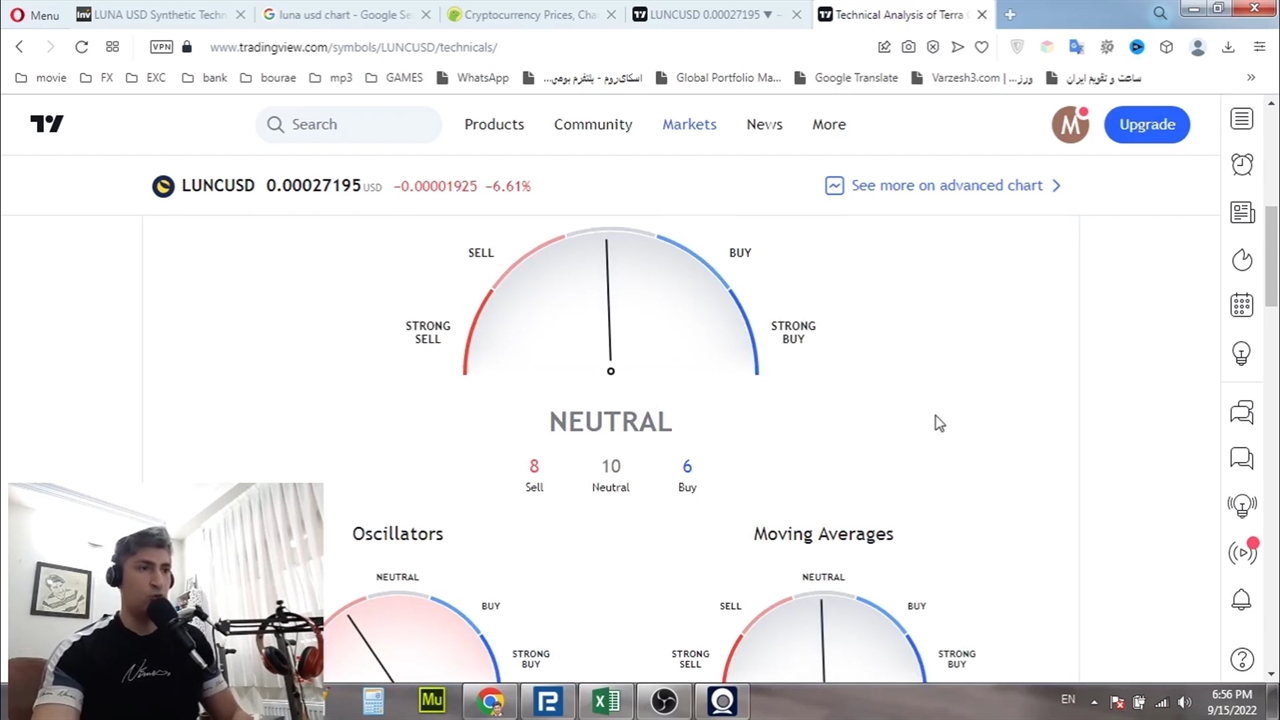Open the News panel icon in sidebar
This screenshot has width=1280, height=720.
(1241, 212)
